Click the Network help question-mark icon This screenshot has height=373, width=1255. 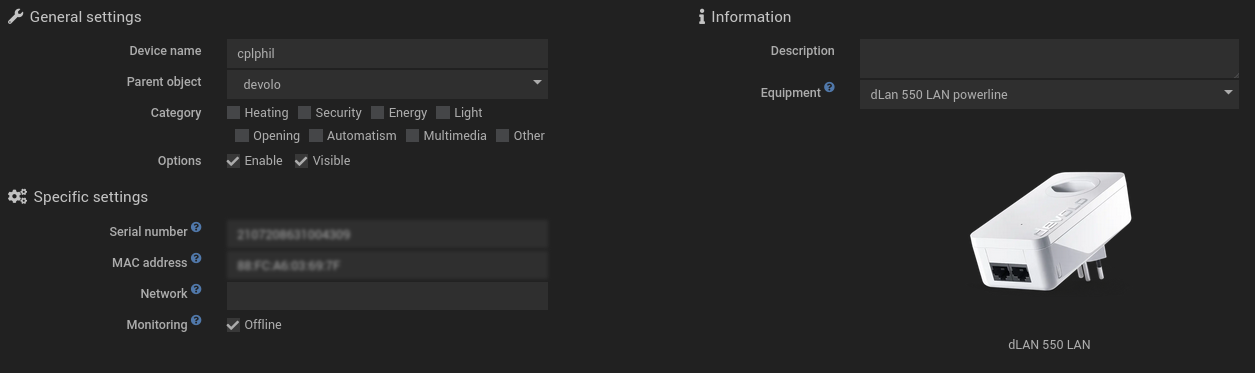196,290
